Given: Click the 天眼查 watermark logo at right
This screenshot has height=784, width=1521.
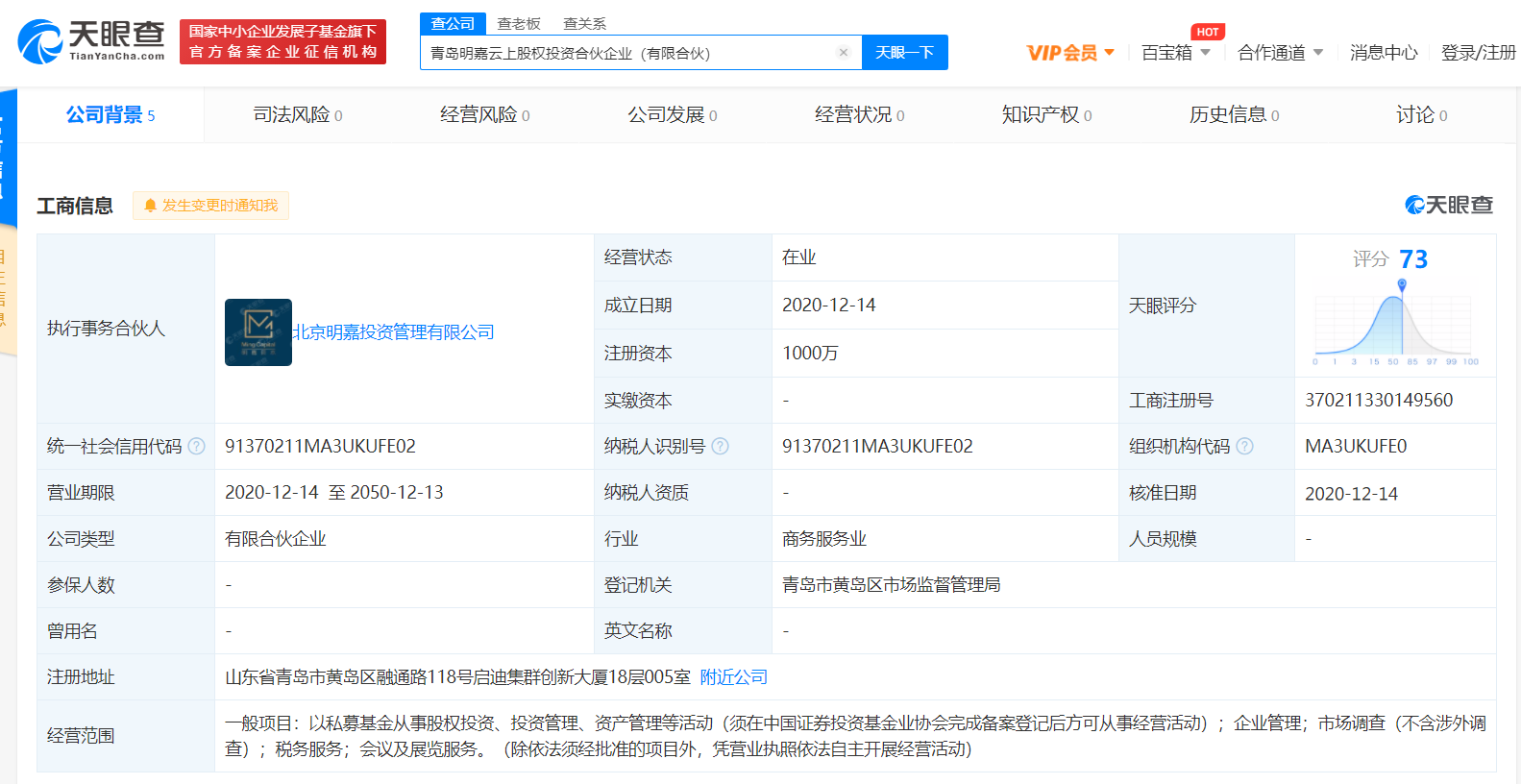Looking at the screenshot, I should tap(1448, 205).
